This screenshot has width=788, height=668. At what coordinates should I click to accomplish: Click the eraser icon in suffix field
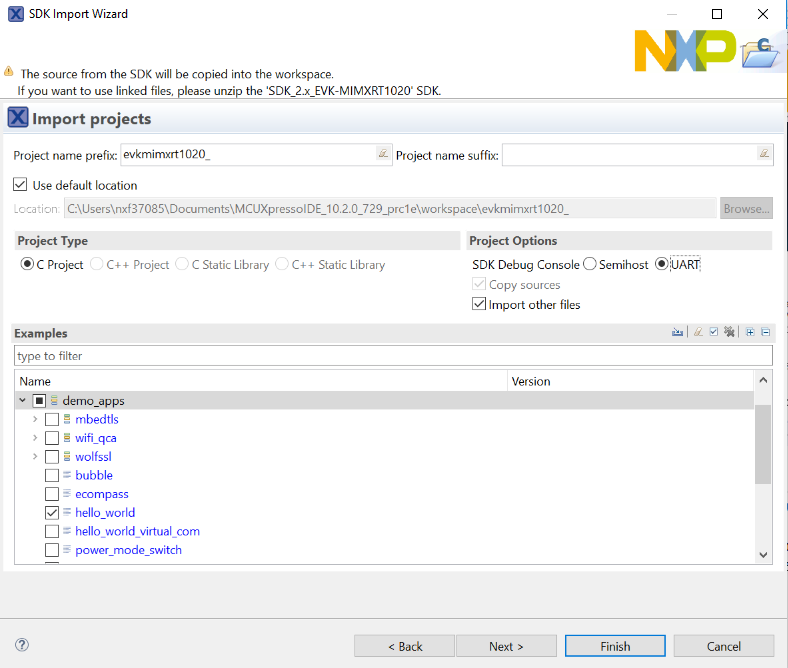coord(764,154)
